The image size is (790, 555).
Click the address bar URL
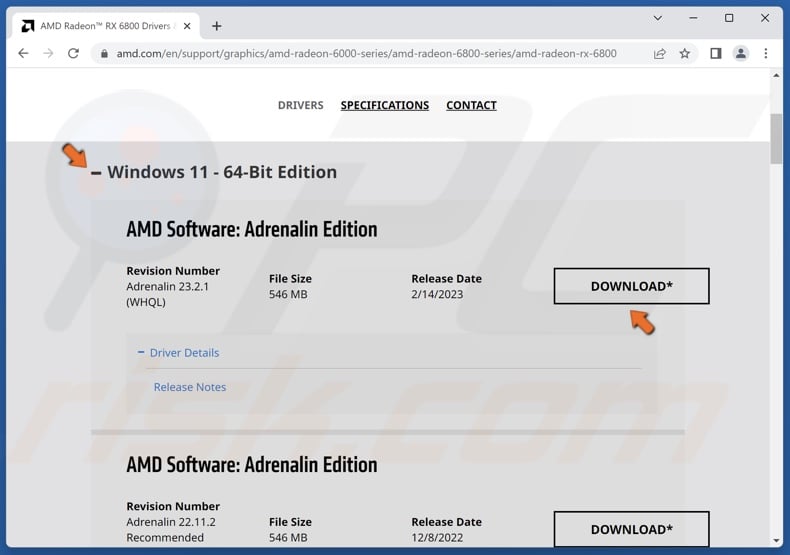[366, 54]
